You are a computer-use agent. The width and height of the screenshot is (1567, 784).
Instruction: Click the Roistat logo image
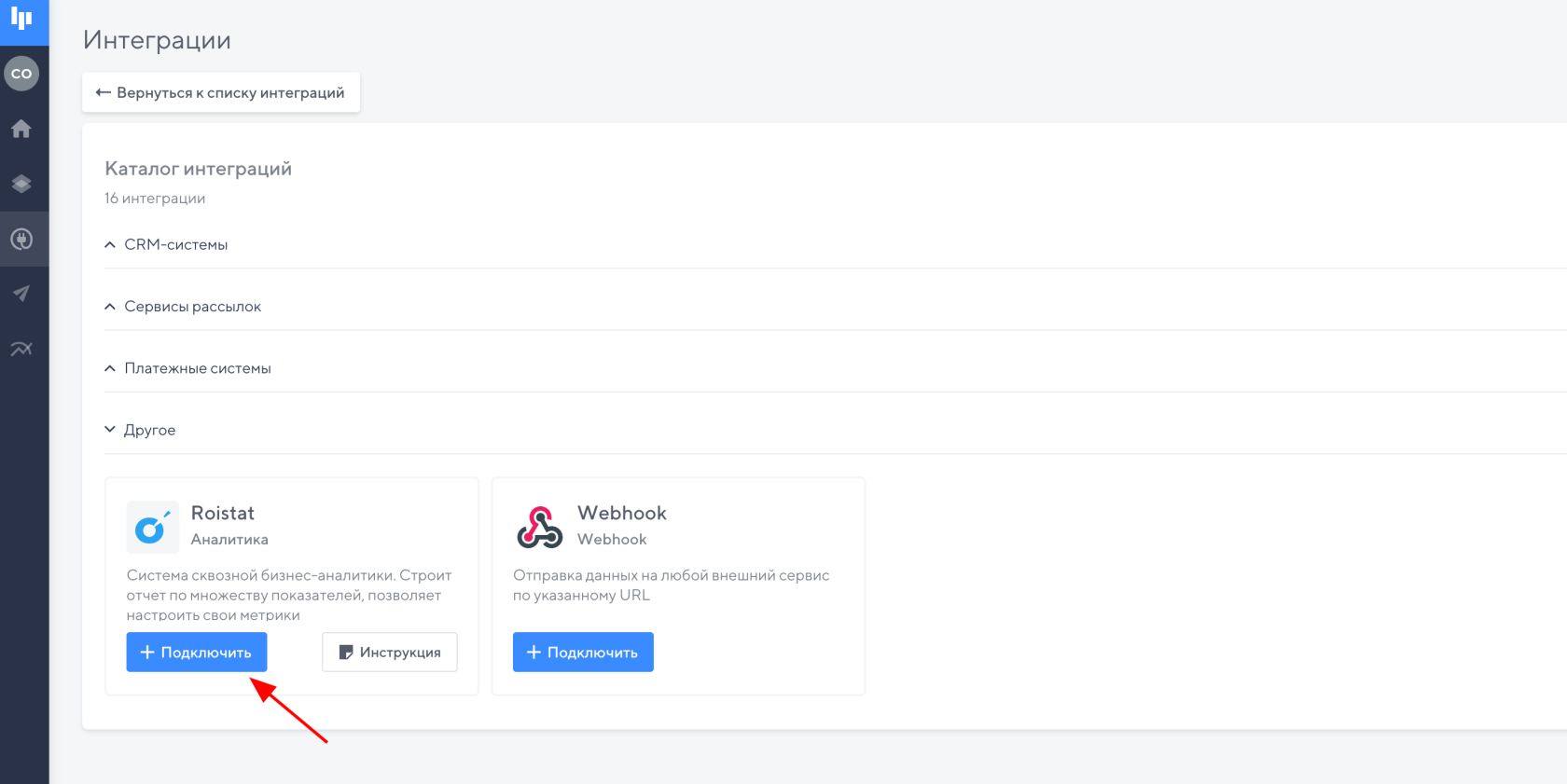pyautogui.click(x=152, y=527)
